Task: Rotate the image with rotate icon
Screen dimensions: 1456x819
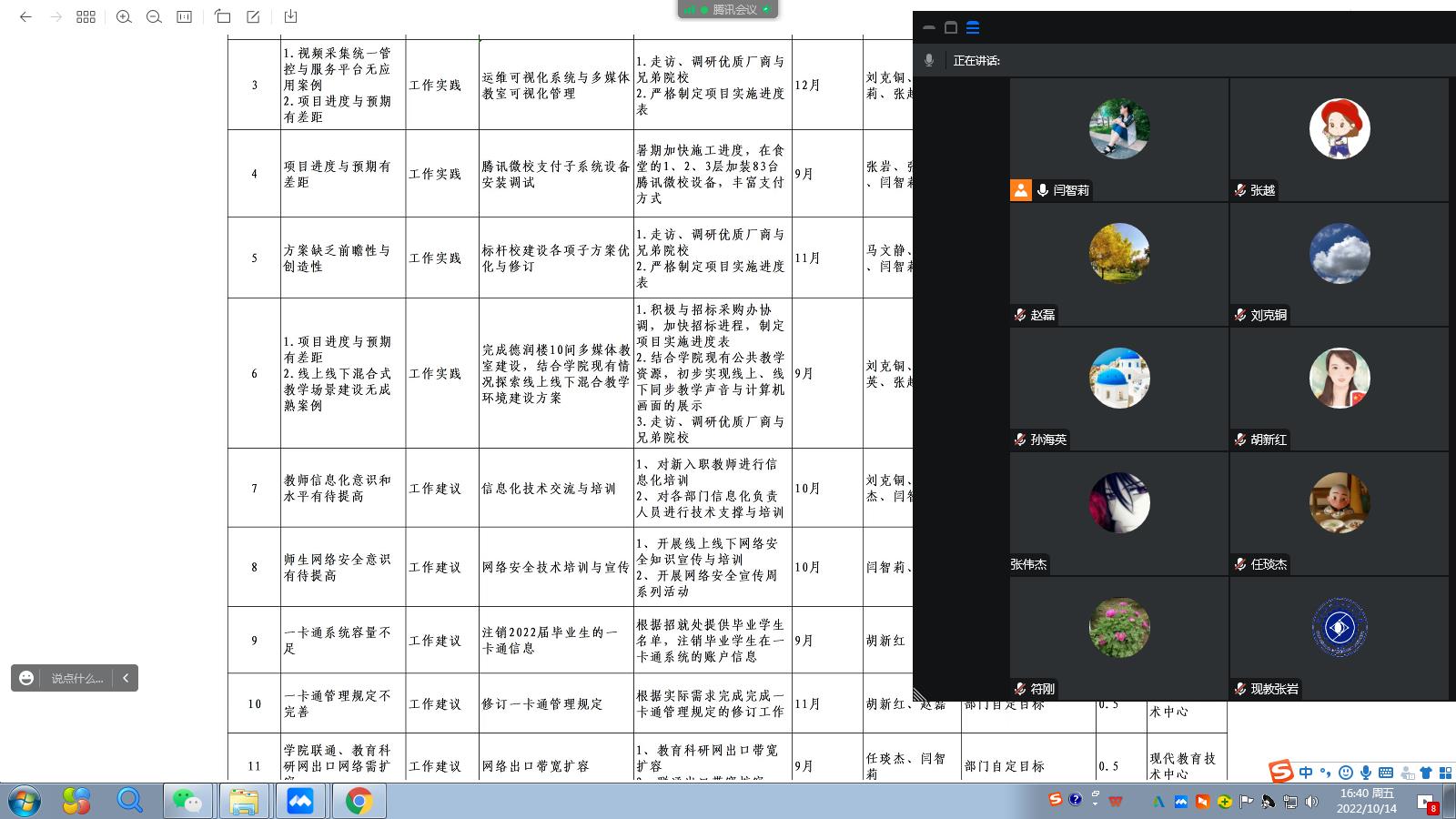Action: pyautogui.click(x=223, y=16)
